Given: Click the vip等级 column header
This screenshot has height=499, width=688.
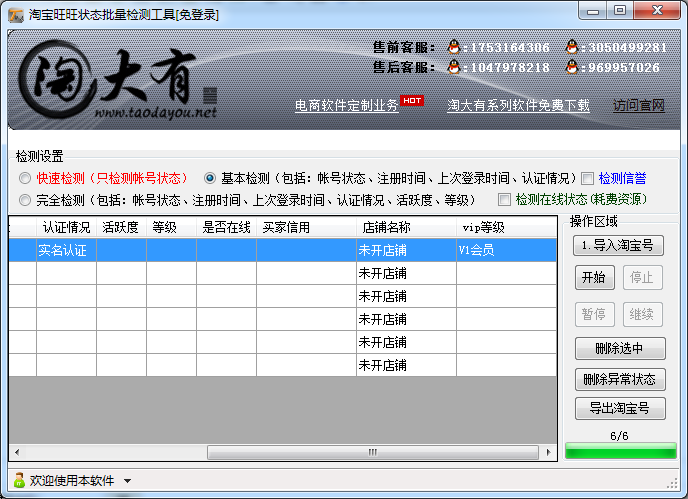Looking at the screenshot, I should 483,227.
